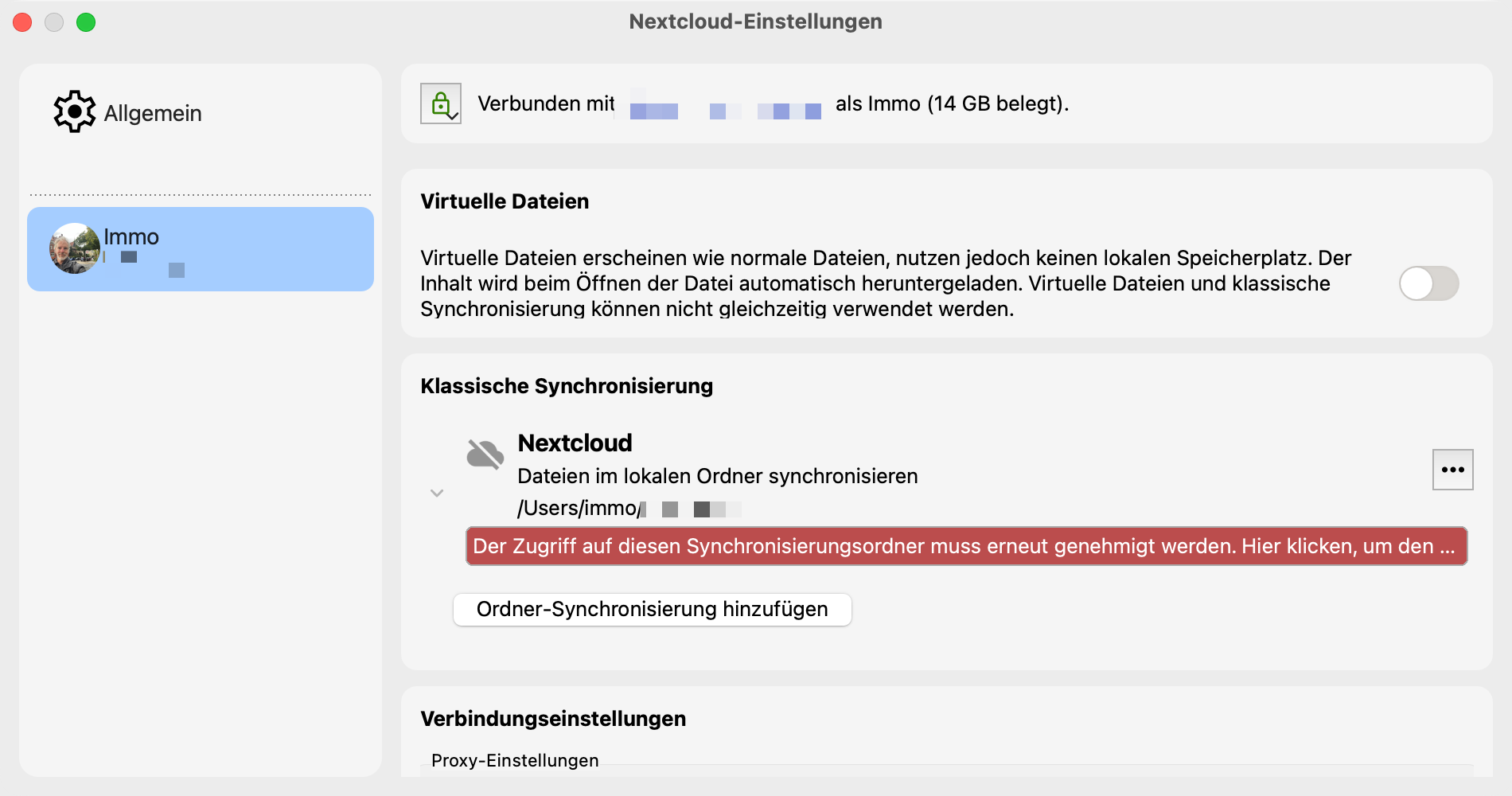Click the Klassische Synchronisierung heading
Viewport: 1512px width, 796px height.
point(567,386)
